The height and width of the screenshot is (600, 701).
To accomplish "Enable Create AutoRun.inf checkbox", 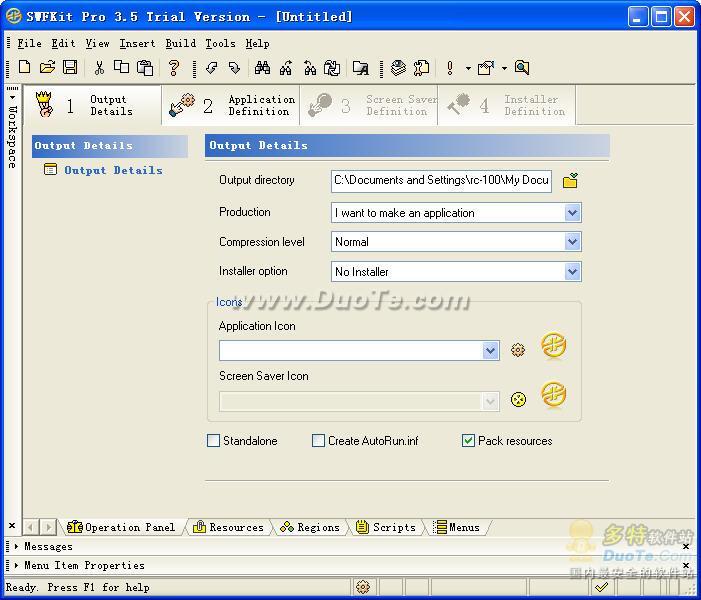I will [318, 440].
